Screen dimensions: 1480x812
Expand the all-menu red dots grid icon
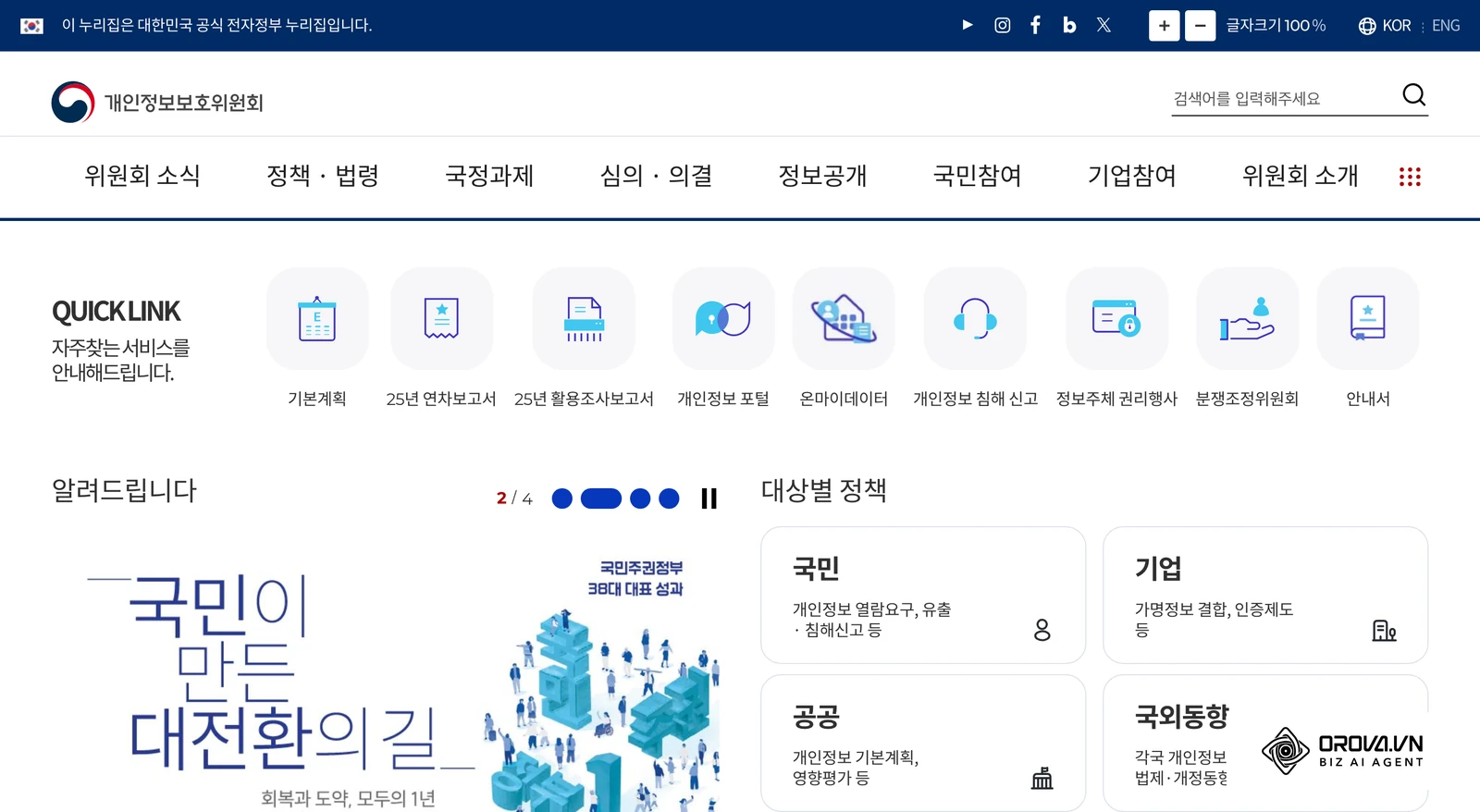pos(1410,177)
